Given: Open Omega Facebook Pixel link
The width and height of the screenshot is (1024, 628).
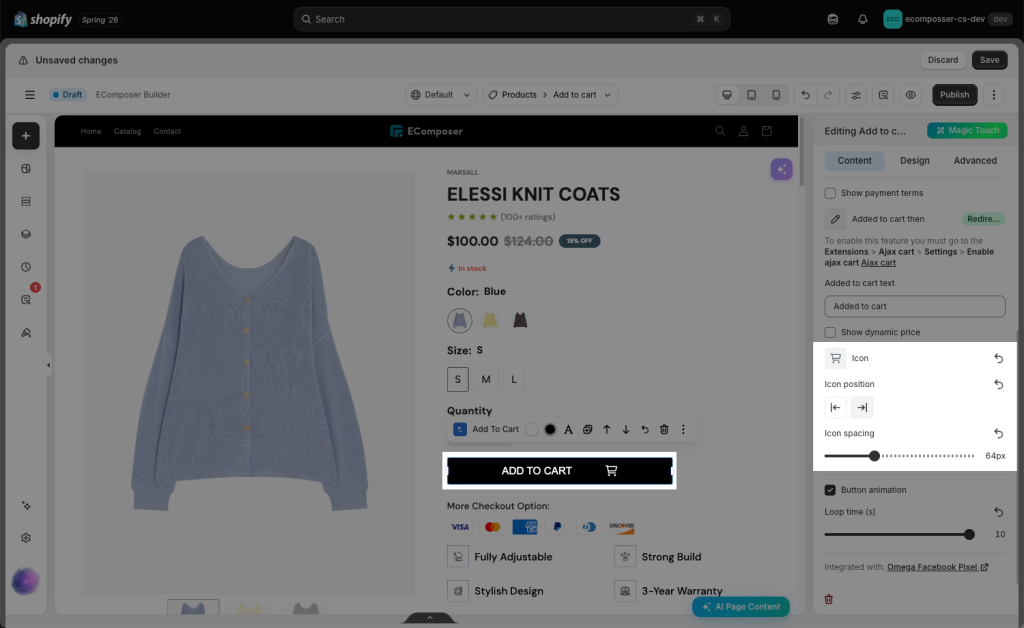Looking at the screenshot, I should [938, 567].
